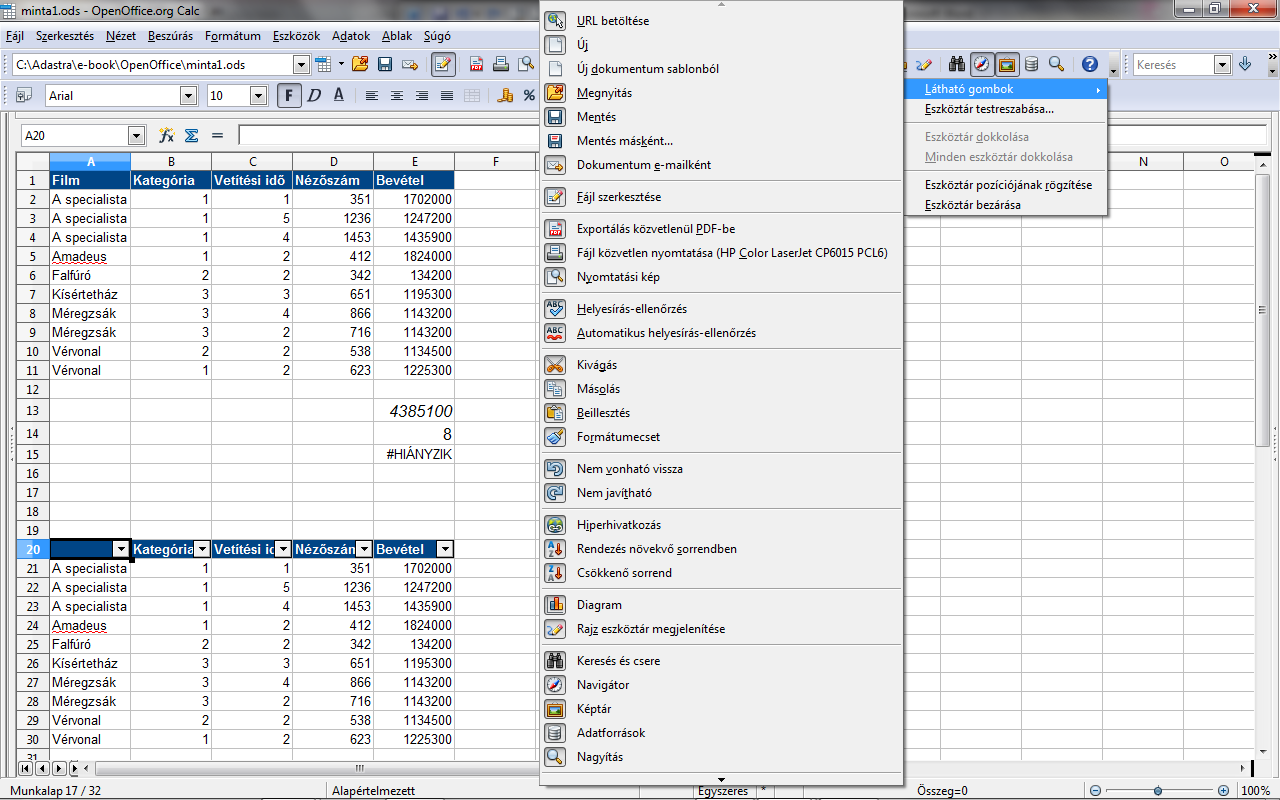Click the blue down-arrow Find Next search icon

click(x=1245, y=64)
